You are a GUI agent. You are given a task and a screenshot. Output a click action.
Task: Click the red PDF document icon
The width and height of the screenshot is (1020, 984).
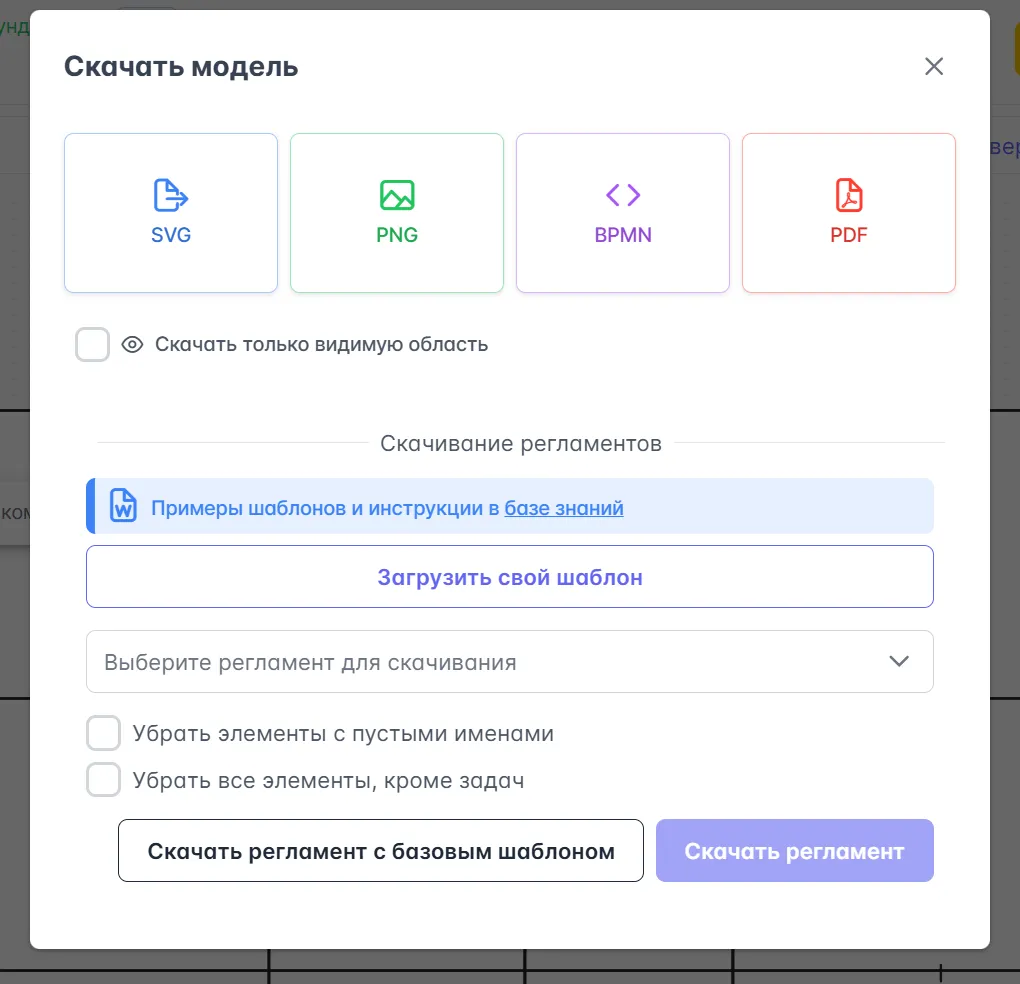coord(849,195)
